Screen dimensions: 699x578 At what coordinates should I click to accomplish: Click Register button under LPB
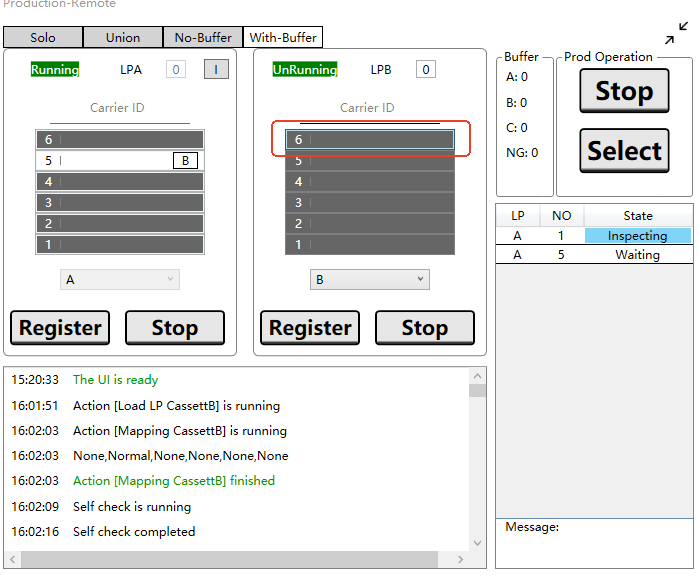[x=310, y=328]
